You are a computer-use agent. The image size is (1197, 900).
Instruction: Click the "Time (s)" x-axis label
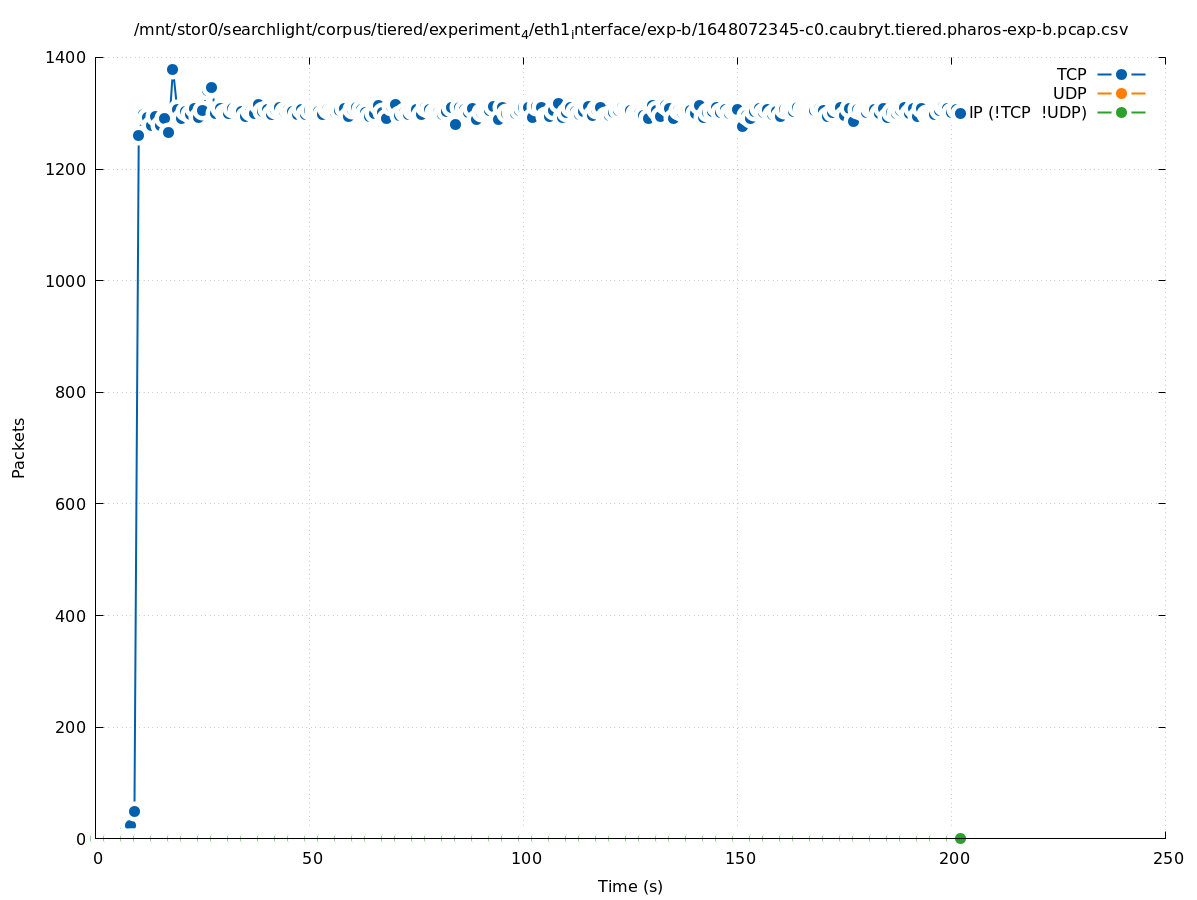coord(630,886)
